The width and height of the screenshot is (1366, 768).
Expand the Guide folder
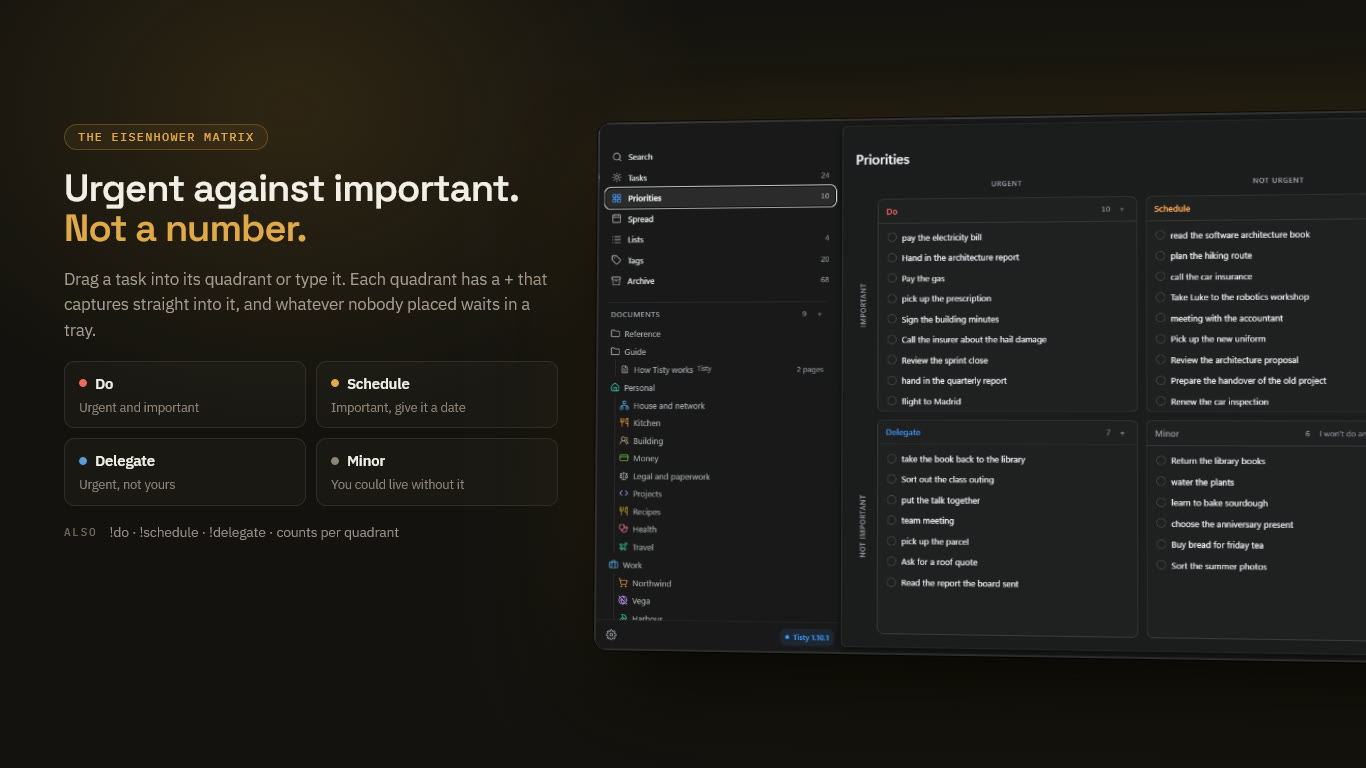point(629,352)
